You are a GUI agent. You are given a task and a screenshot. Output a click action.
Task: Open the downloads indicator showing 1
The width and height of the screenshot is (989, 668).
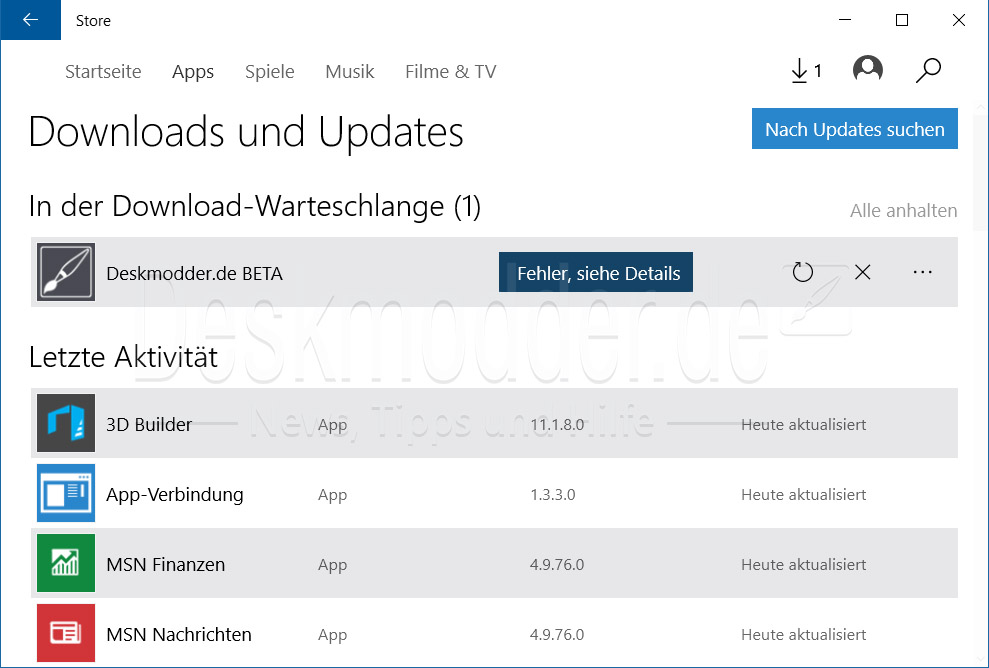pos(806,71)
